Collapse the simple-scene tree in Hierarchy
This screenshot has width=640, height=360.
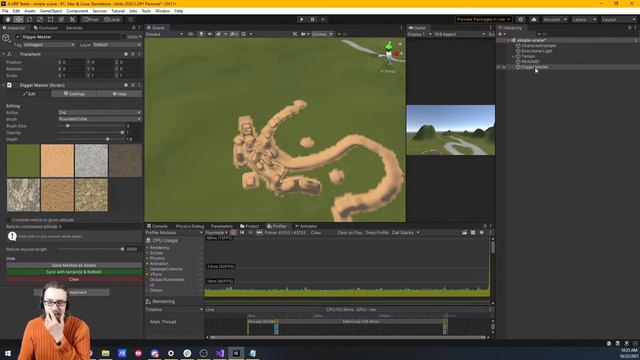coord(509,40)
